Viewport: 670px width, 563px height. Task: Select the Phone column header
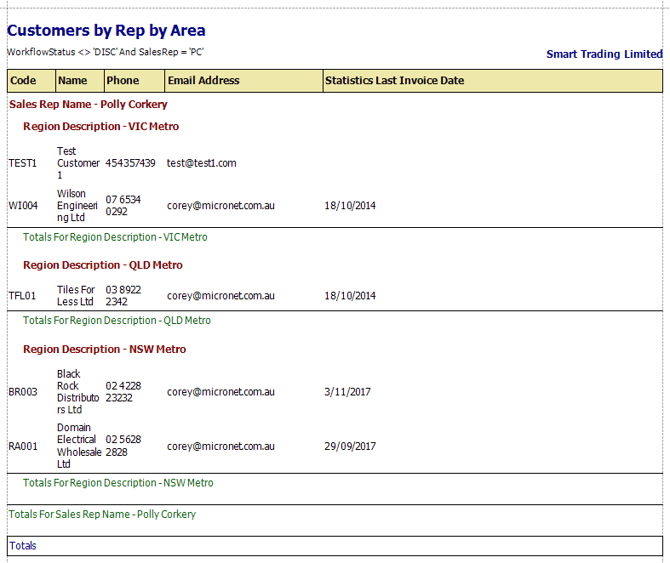point(123,81)
